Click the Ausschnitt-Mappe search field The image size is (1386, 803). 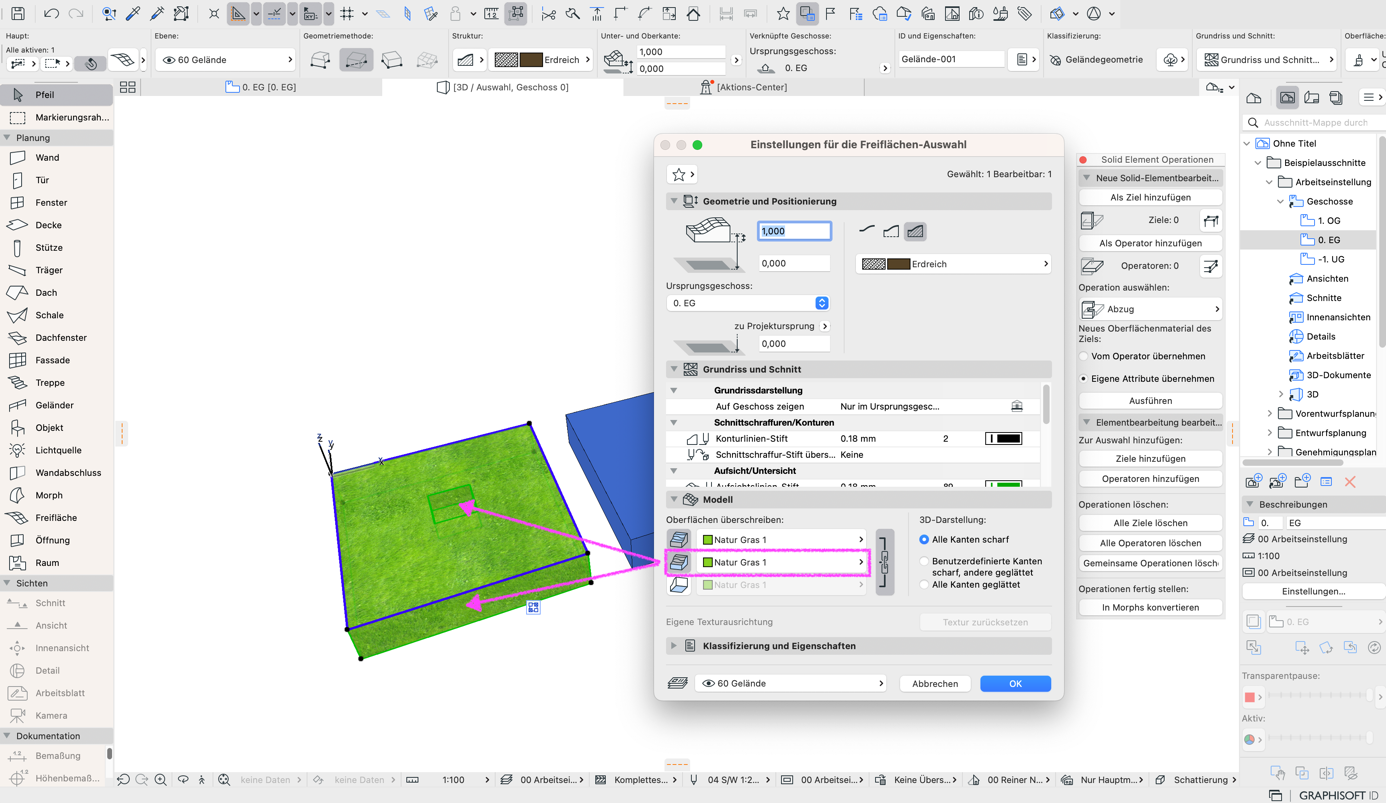1316,123
